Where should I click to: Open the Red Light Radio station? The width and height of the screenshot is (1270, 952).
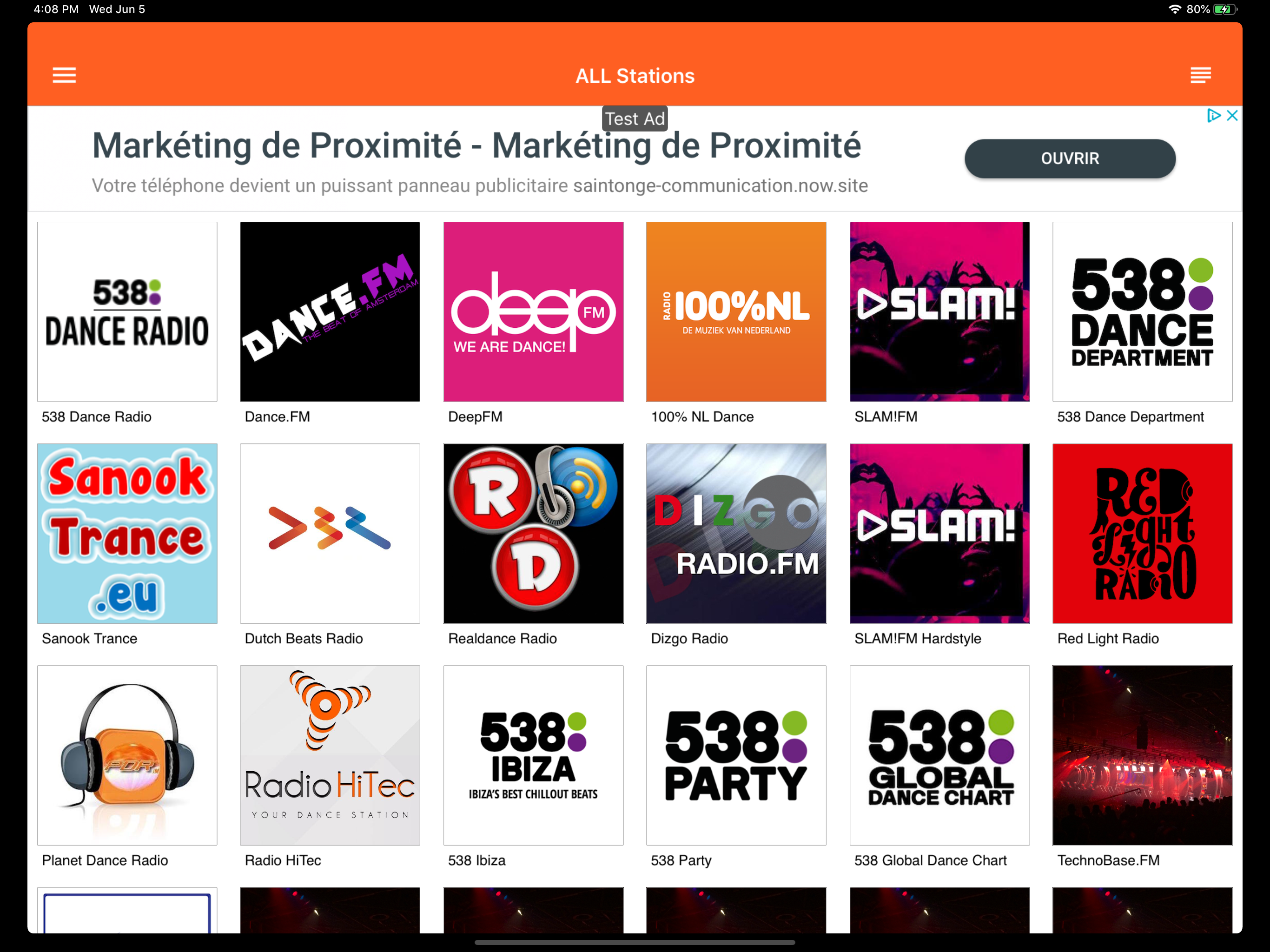1142,534
